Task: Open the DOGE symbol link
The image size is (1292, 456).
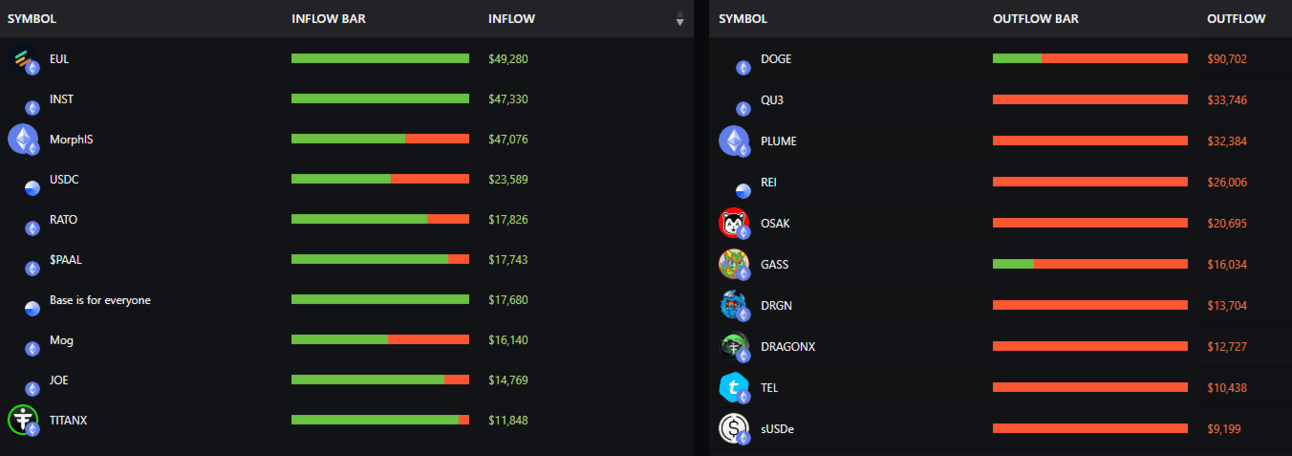Action: coord(776,59)
